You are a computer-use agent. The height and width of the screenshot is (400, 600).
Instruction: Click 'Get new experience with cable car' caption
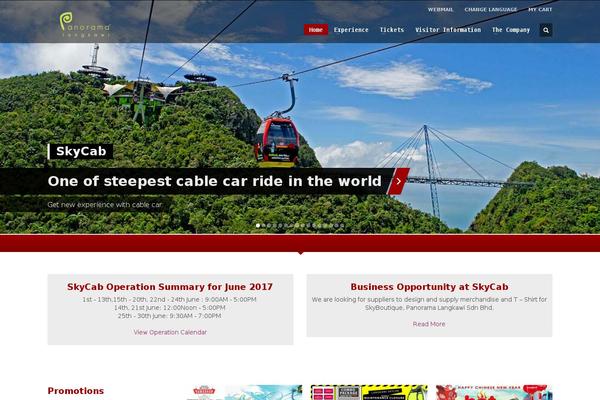pos(104,205)
